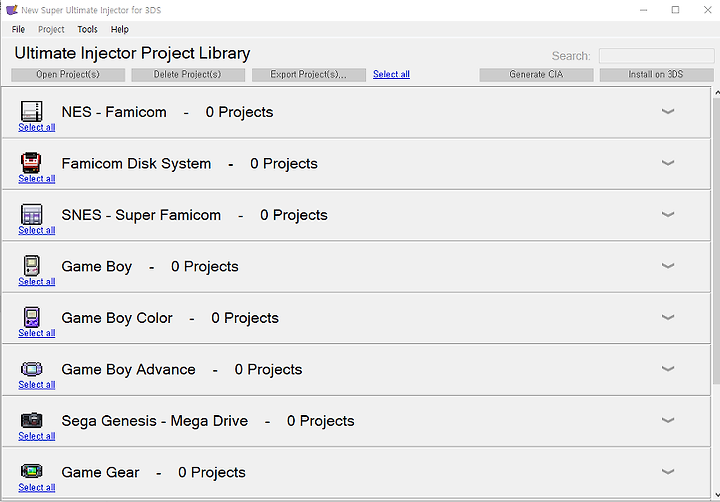Click the Generate CIA button
This screenshot has height=502, width=720.
coord(536,74)
